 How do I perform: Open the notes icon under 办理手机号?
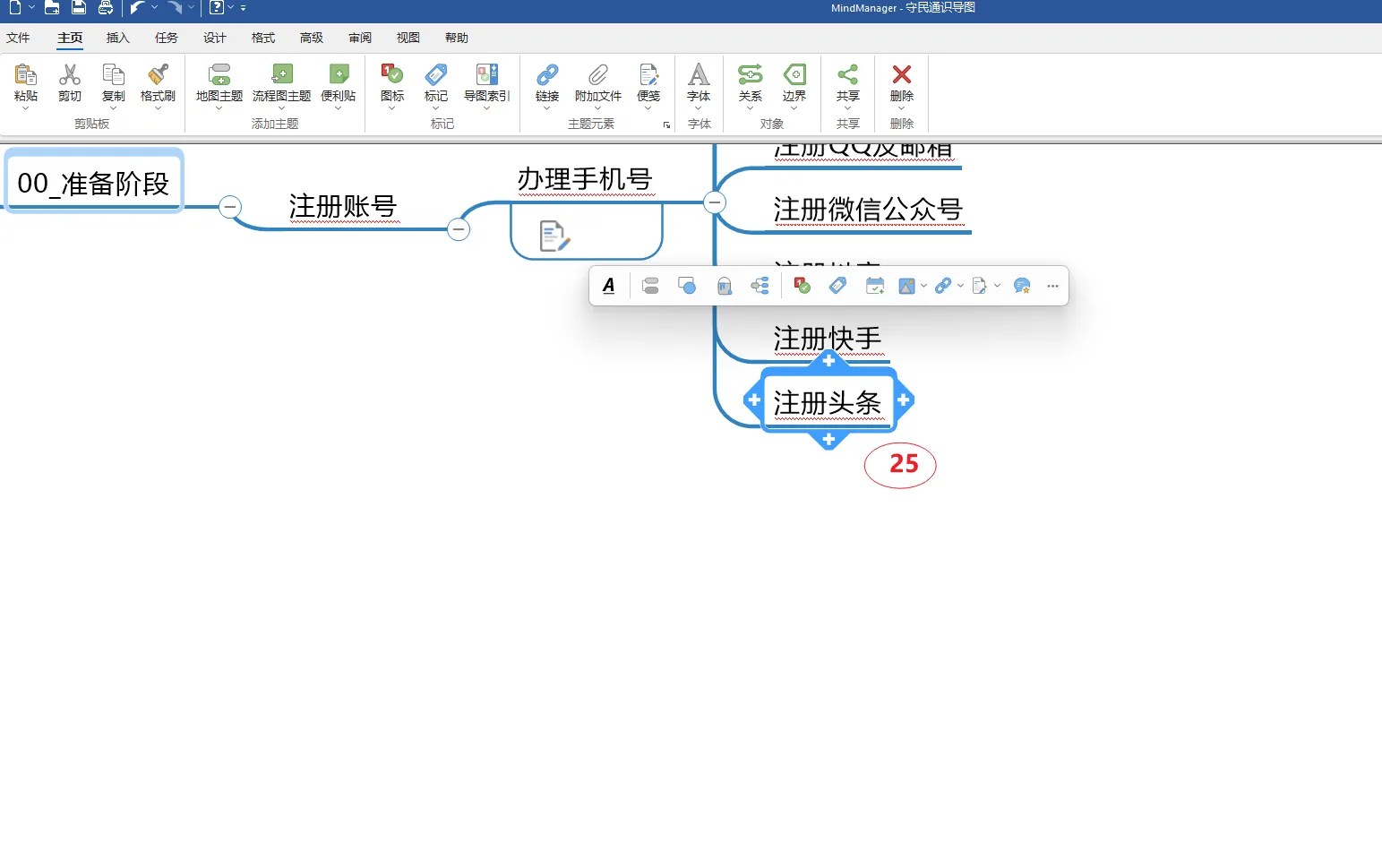pos(555,236)
